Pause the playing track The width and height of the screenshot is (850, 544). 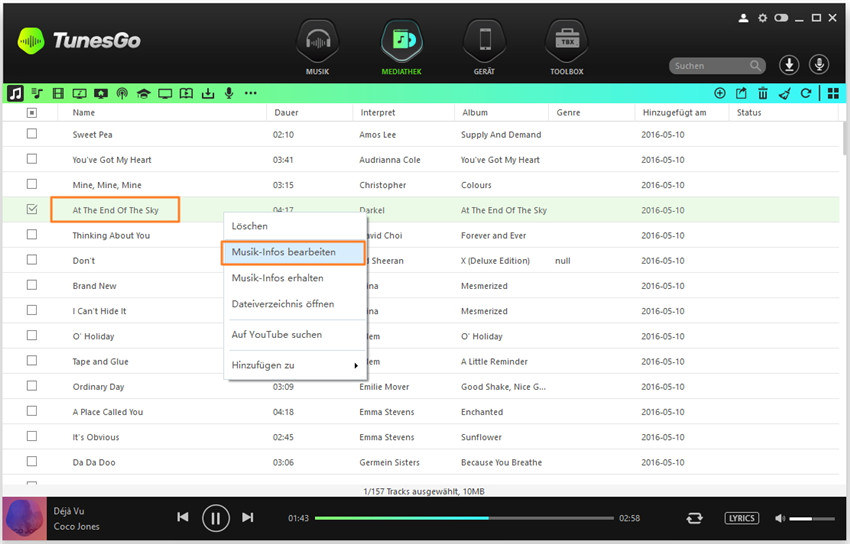[216, 519]
